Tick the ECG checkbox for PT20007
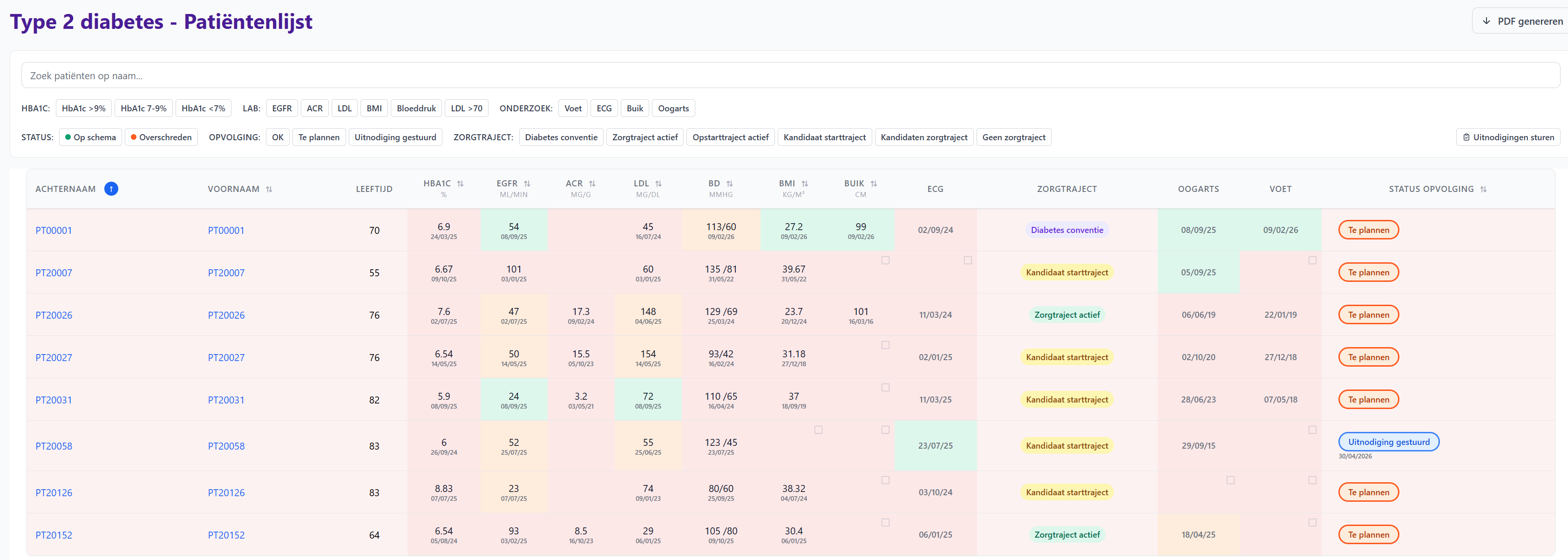1568x560 pixels. coord(968,260)
